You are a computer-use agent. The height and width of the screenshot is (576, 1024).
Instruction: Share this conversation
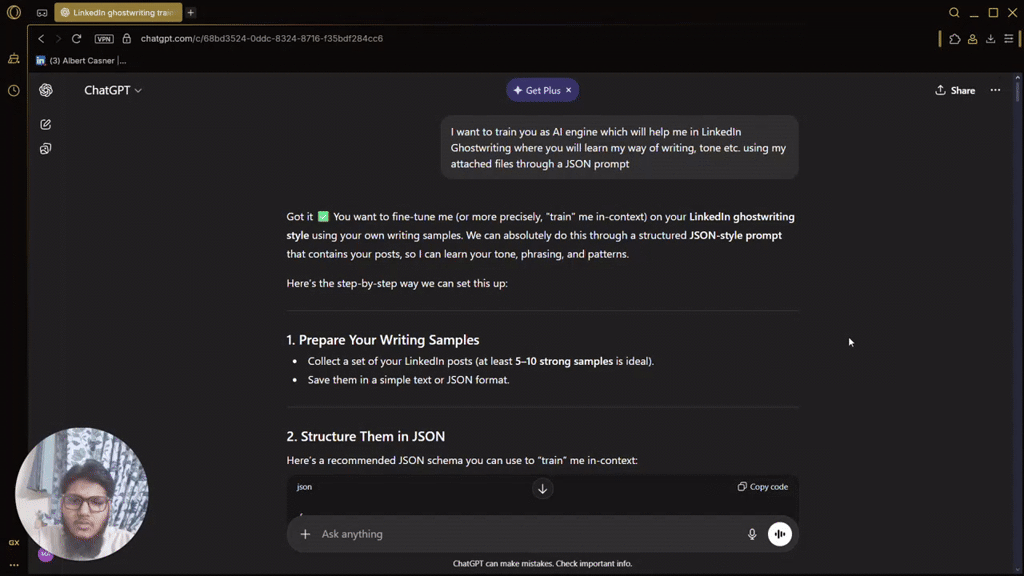click(x=955, y=90)
